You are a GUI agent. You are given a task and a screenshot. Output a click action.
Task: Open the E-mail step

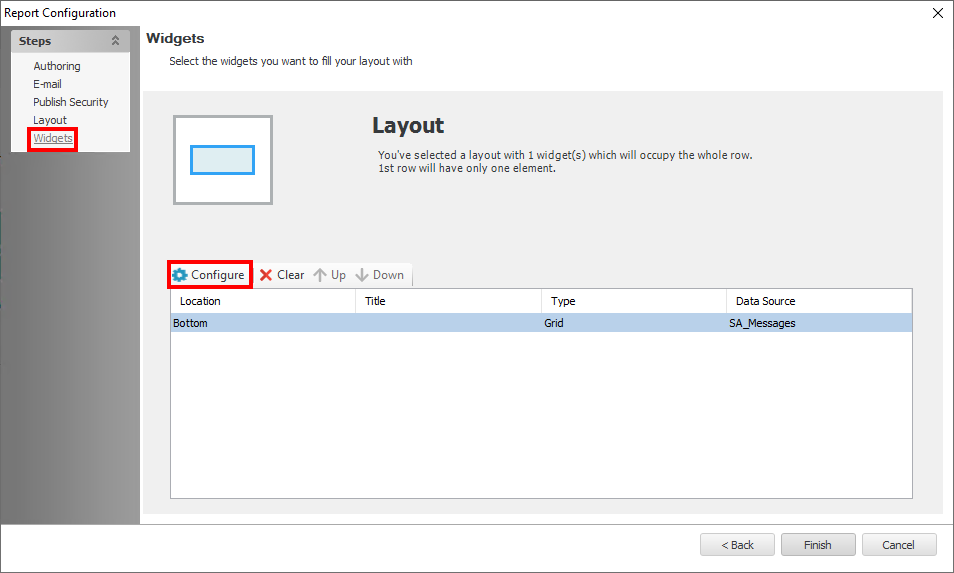pos(47,84)
